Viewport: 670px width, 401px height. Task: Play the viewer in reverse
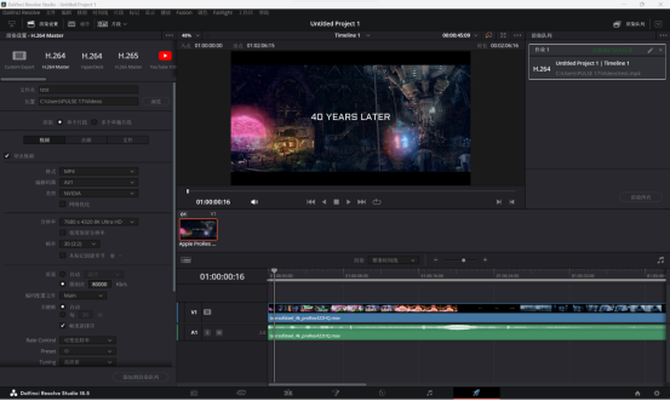click(x=324, y=202)
